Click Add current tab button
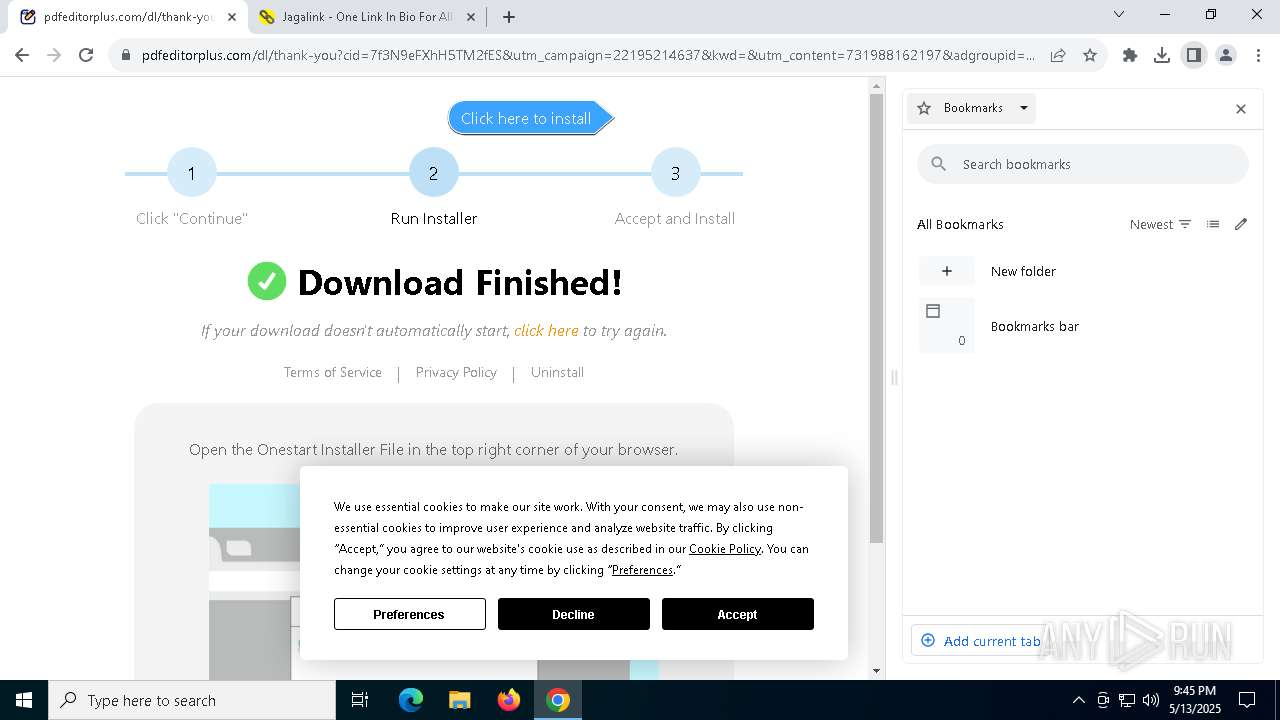 click(981, 641)
